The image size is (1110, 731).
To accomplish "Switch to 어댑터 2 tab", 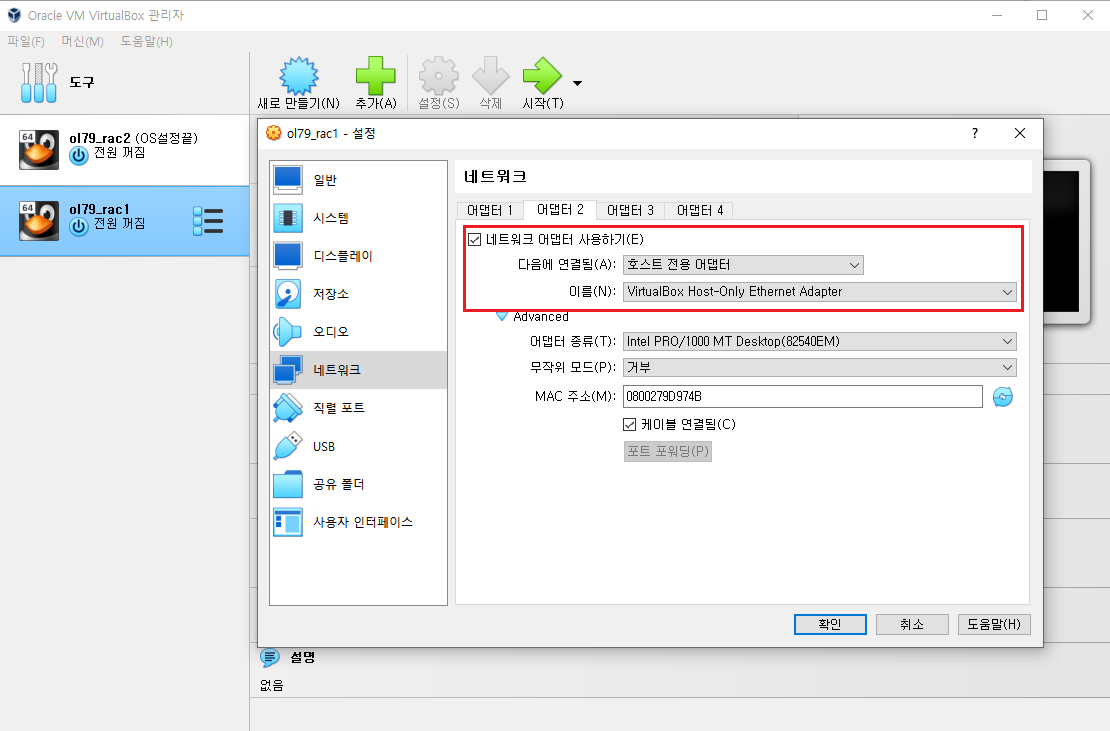I will (560, 209).
